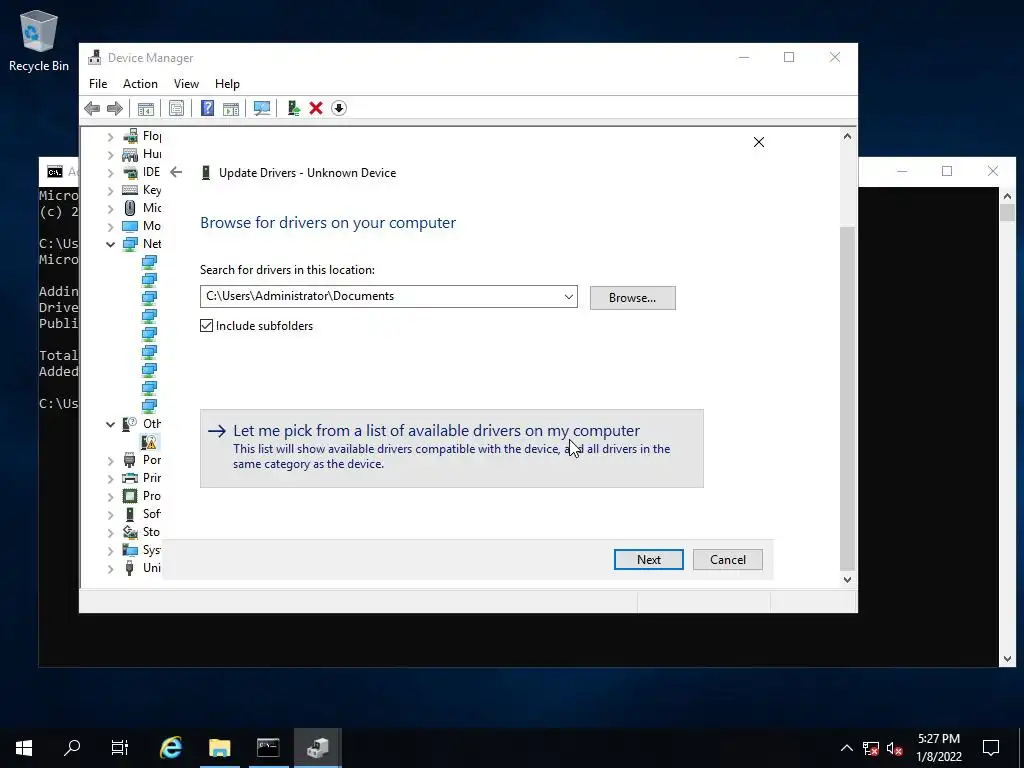Expand the Key tree node
This screenshot has width=1024, height=768.
[x=110, y=191]
